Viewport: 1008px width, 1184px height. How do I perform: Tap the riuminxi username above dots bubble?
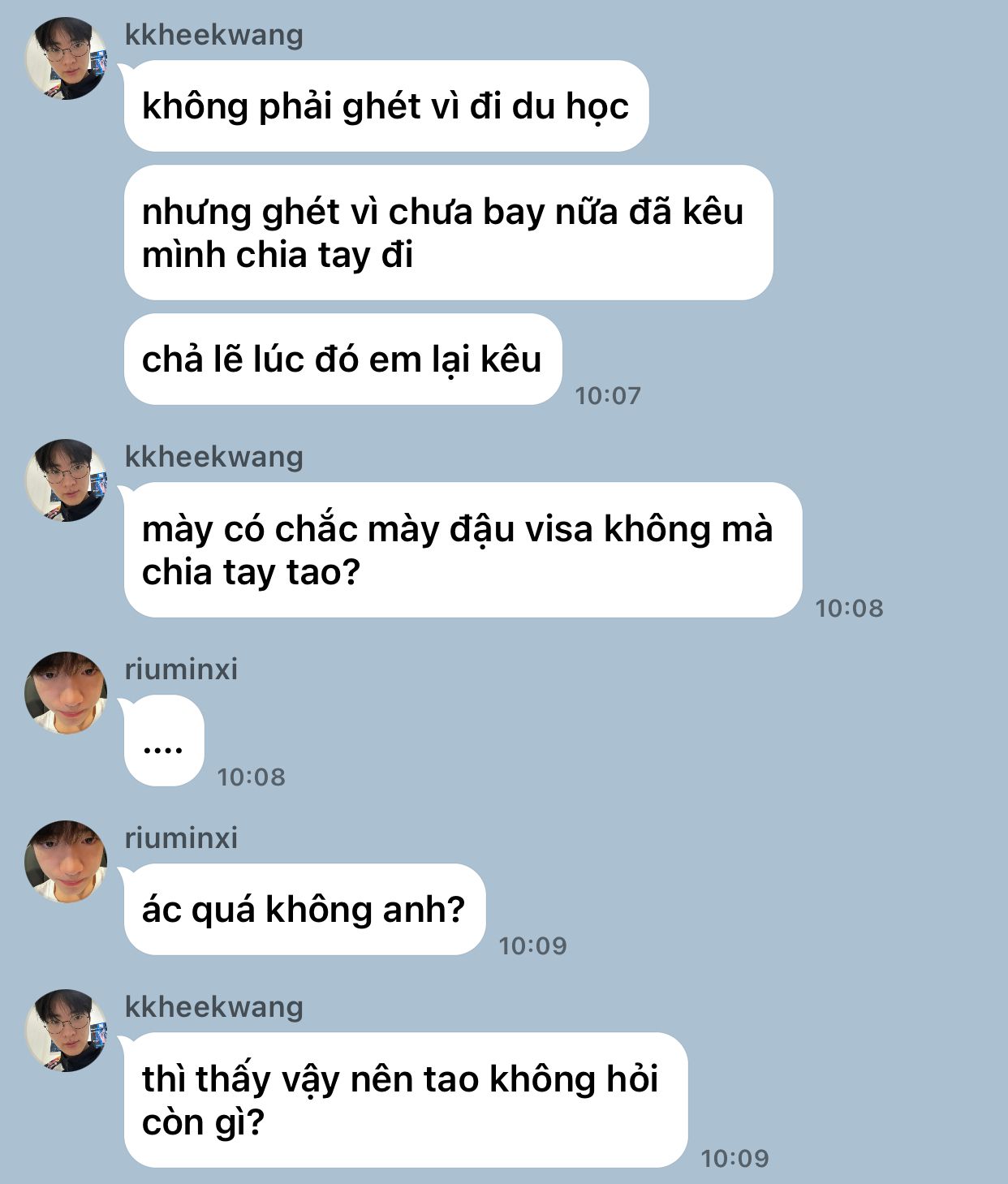click(181, 669)
